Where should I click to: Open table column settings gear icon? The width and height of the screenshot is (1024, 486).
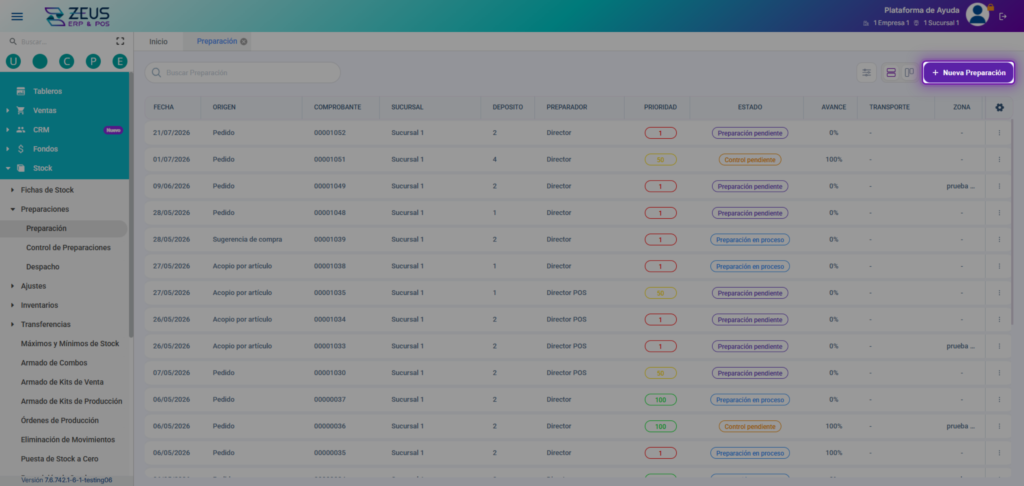tap(999, 107)
